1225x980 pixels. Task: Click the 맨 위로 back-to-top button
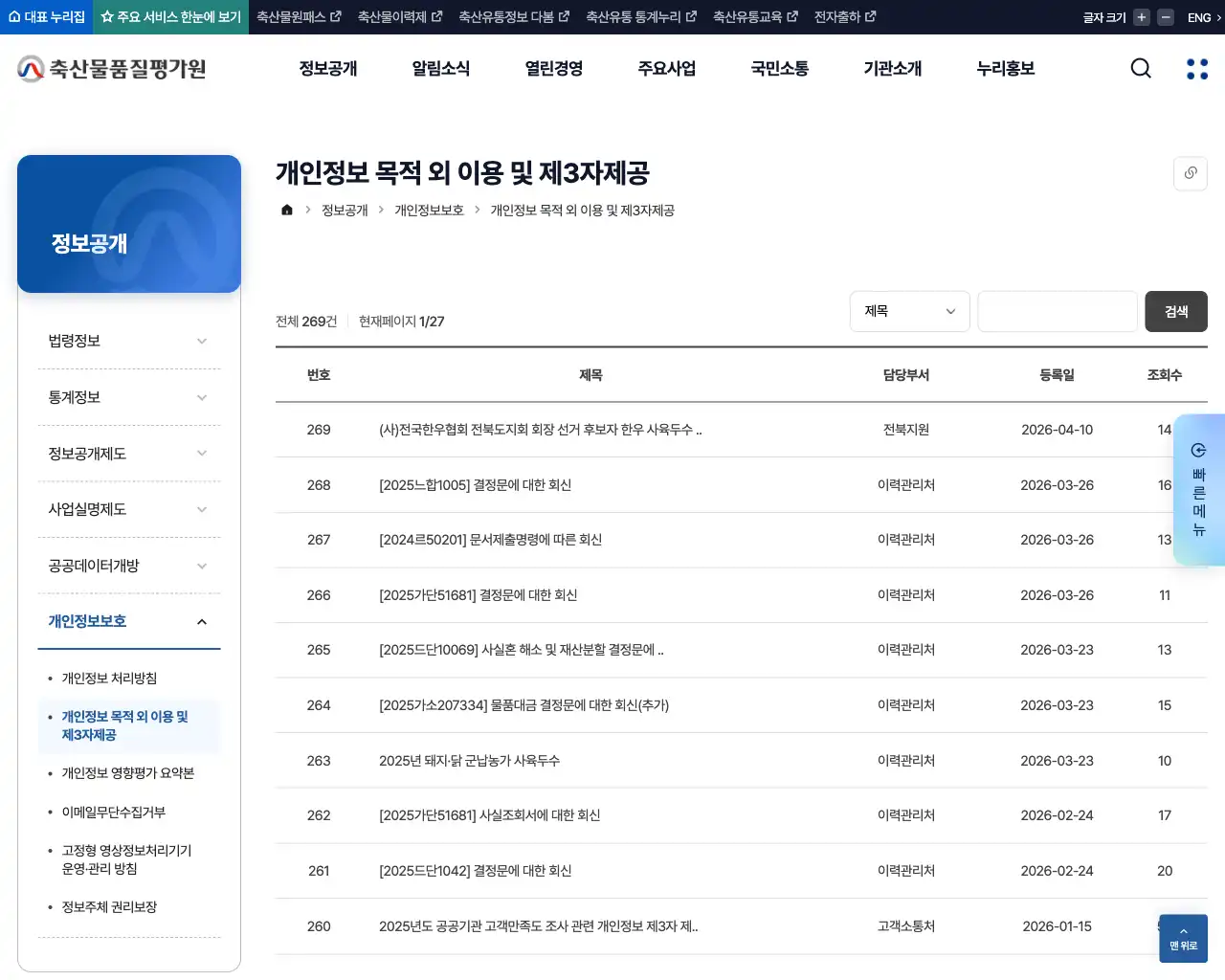click(x=1183, y=939)
